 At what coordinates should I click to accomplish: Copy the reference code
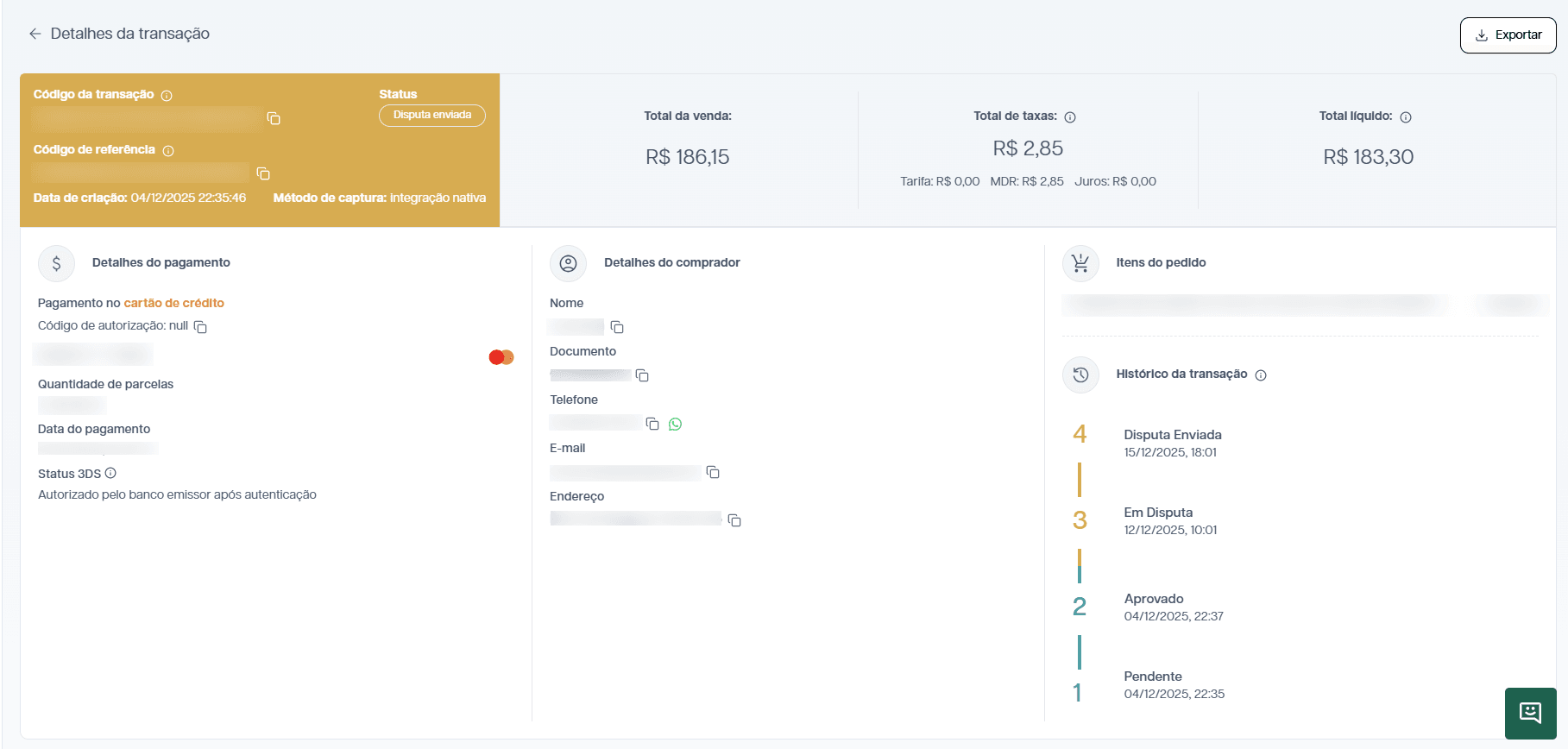(x=263, y=173)
